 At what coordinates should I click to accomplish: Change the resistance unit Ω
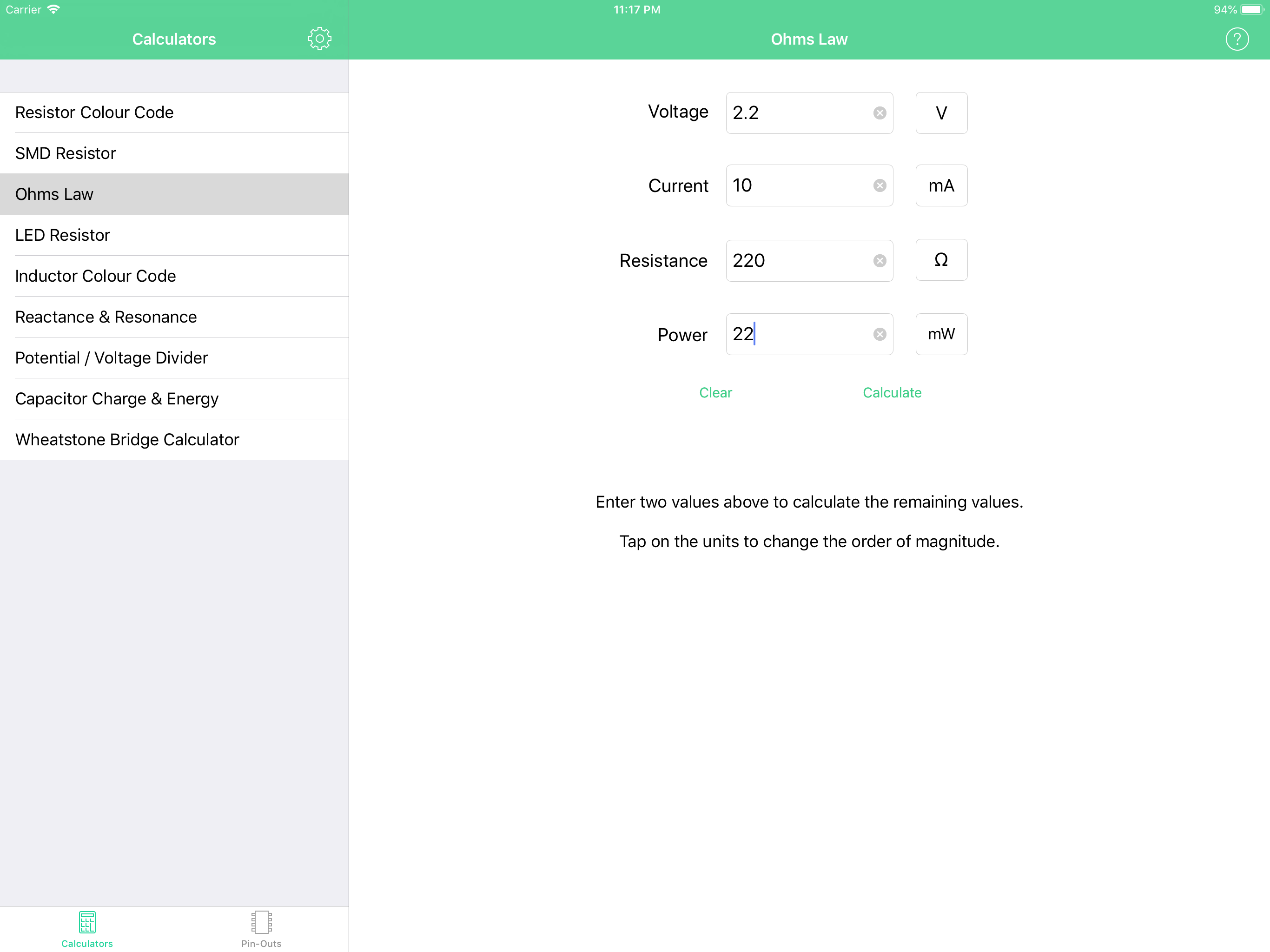pos(941,260)
